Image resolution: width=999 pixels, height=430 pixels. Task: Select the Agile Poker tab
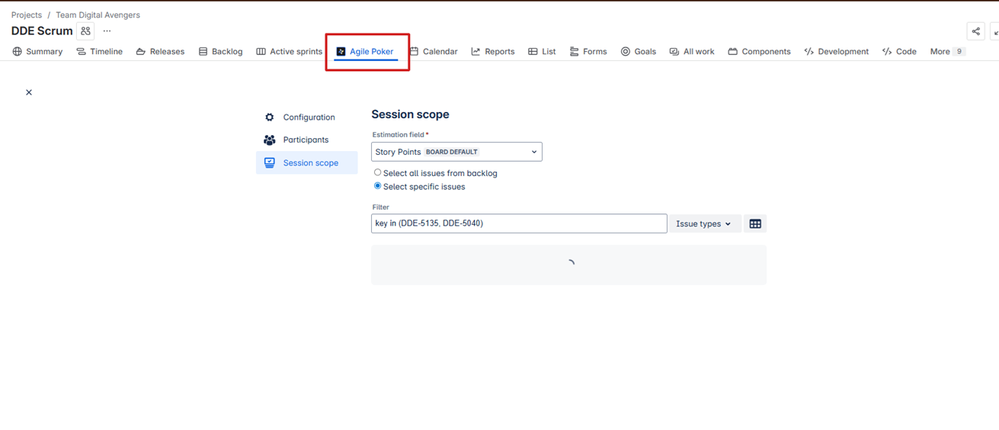(365, 52)
